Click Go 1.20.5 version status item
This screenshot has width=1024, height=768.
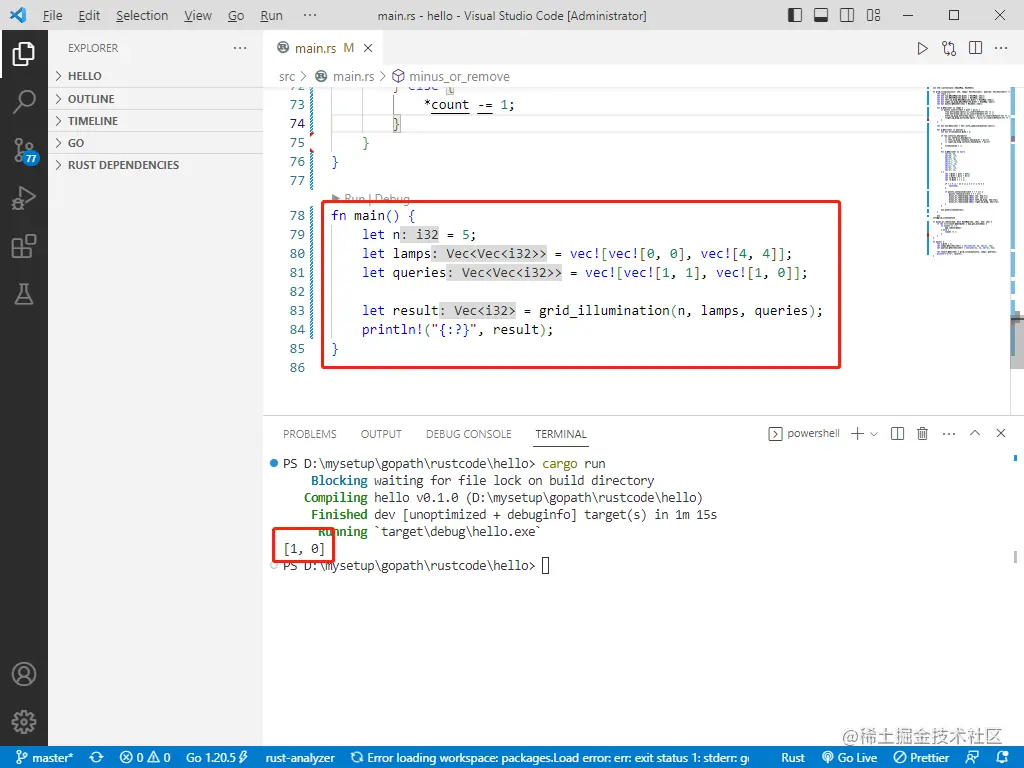pos(217,758)
